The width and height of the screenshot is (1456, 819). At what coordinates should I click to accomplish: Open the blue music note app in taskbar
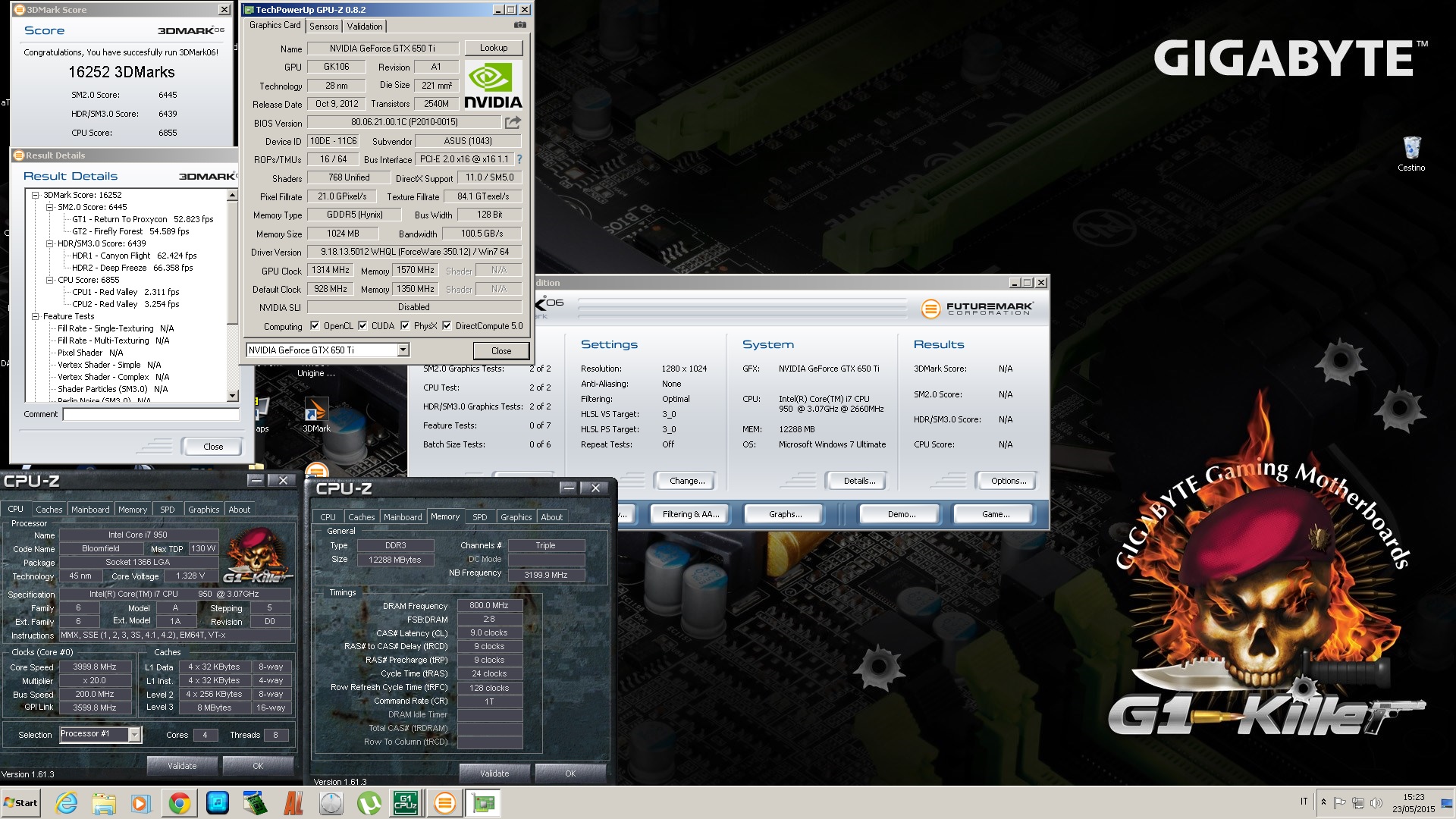[x=218, y=803]
